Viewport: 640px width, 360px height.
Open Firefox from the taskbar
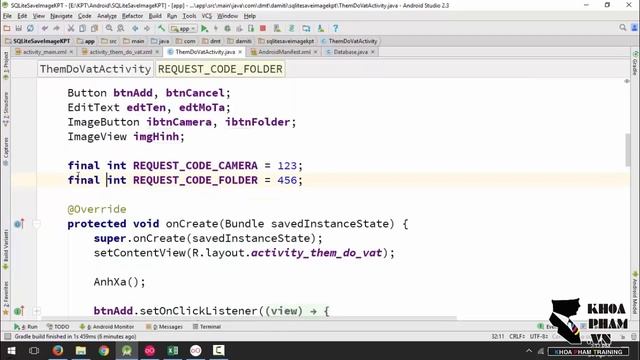coord(58,351)
